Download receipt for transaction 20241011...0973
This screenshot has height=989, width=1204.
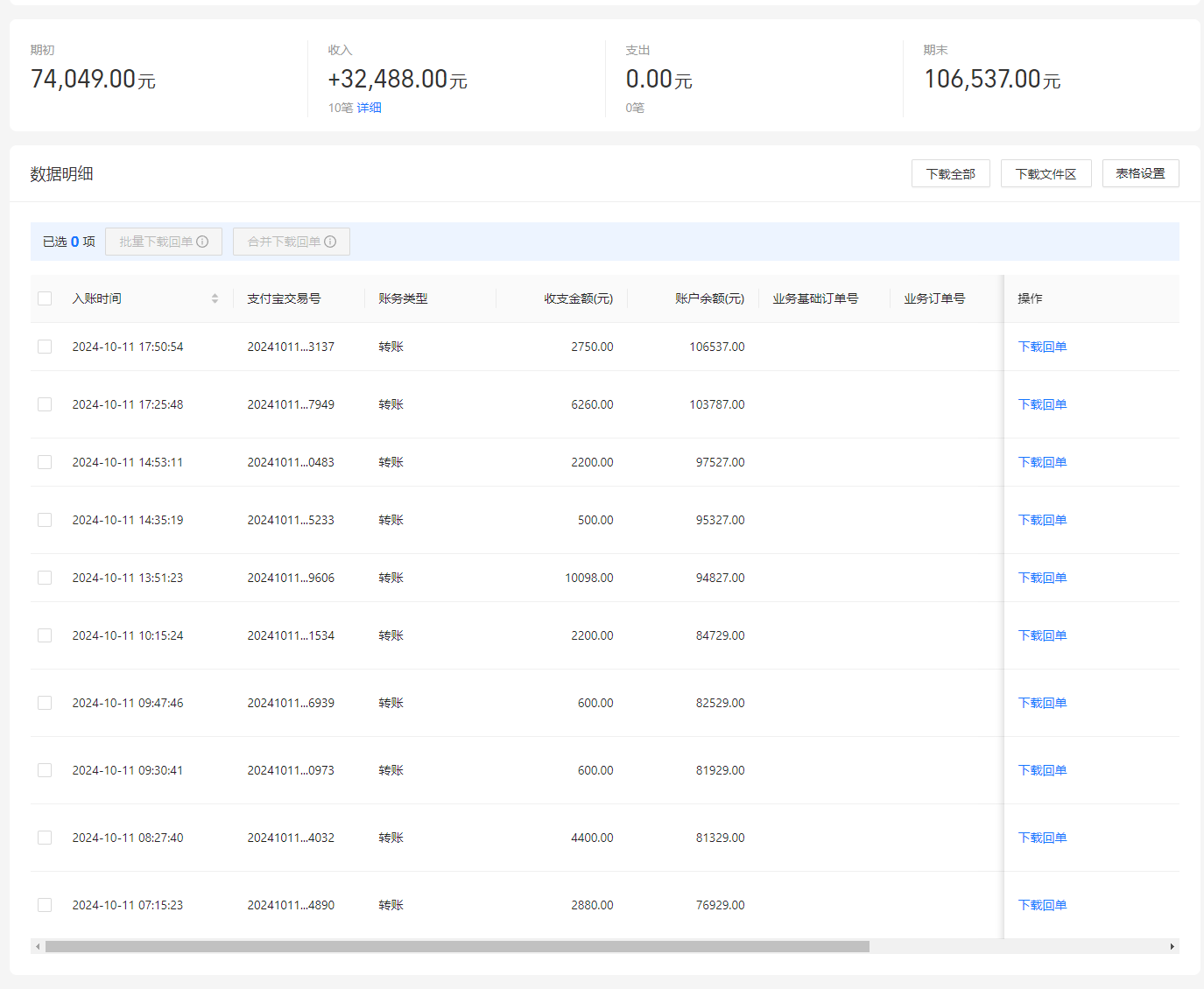[1042, 770]
